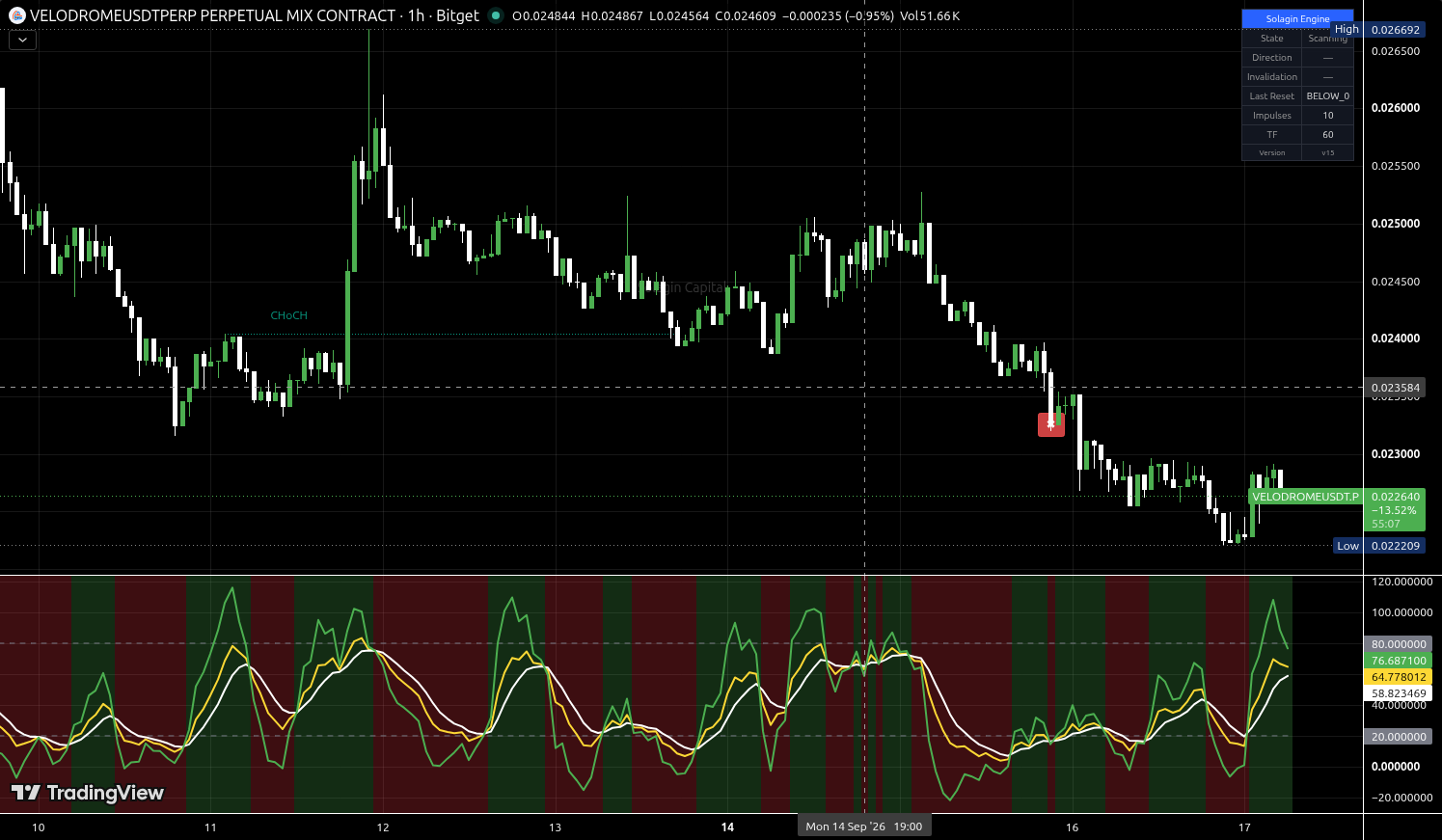Click date 16 on the time axis
The width and height of the screenshot is (1442, 840).
1072,827
